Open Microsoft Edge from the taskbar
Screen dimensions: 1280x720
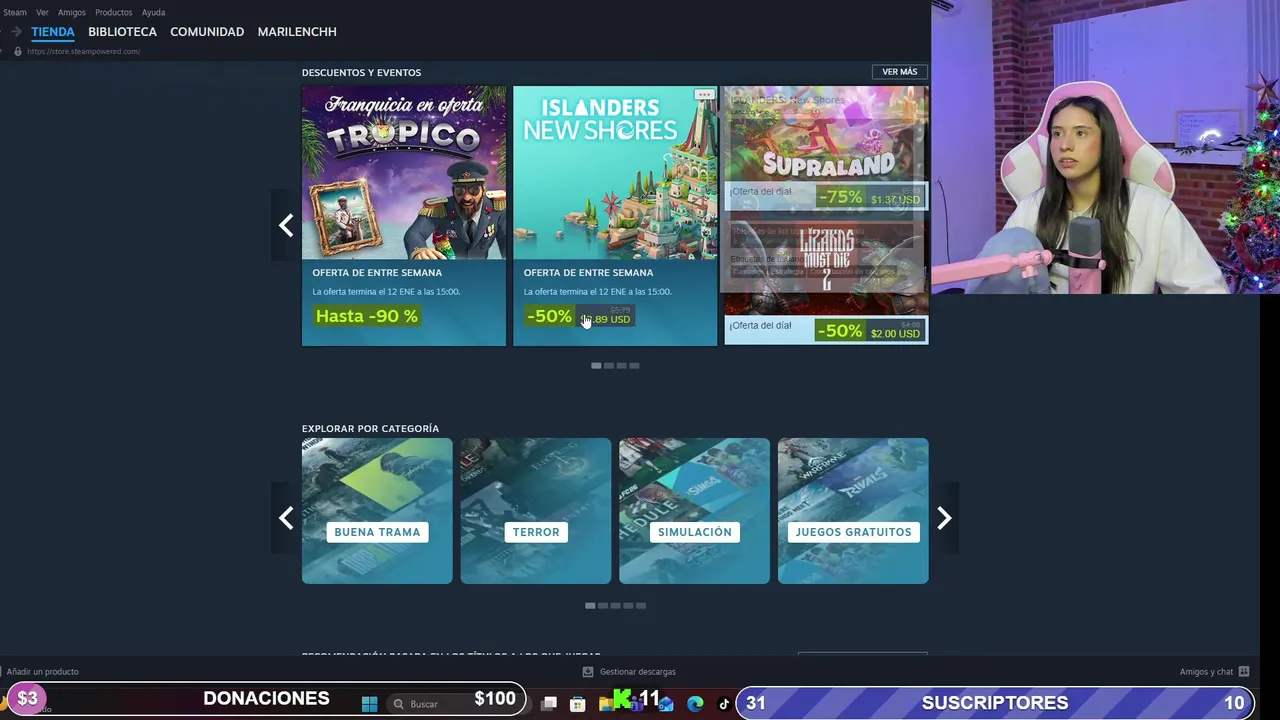pos(695,704)
